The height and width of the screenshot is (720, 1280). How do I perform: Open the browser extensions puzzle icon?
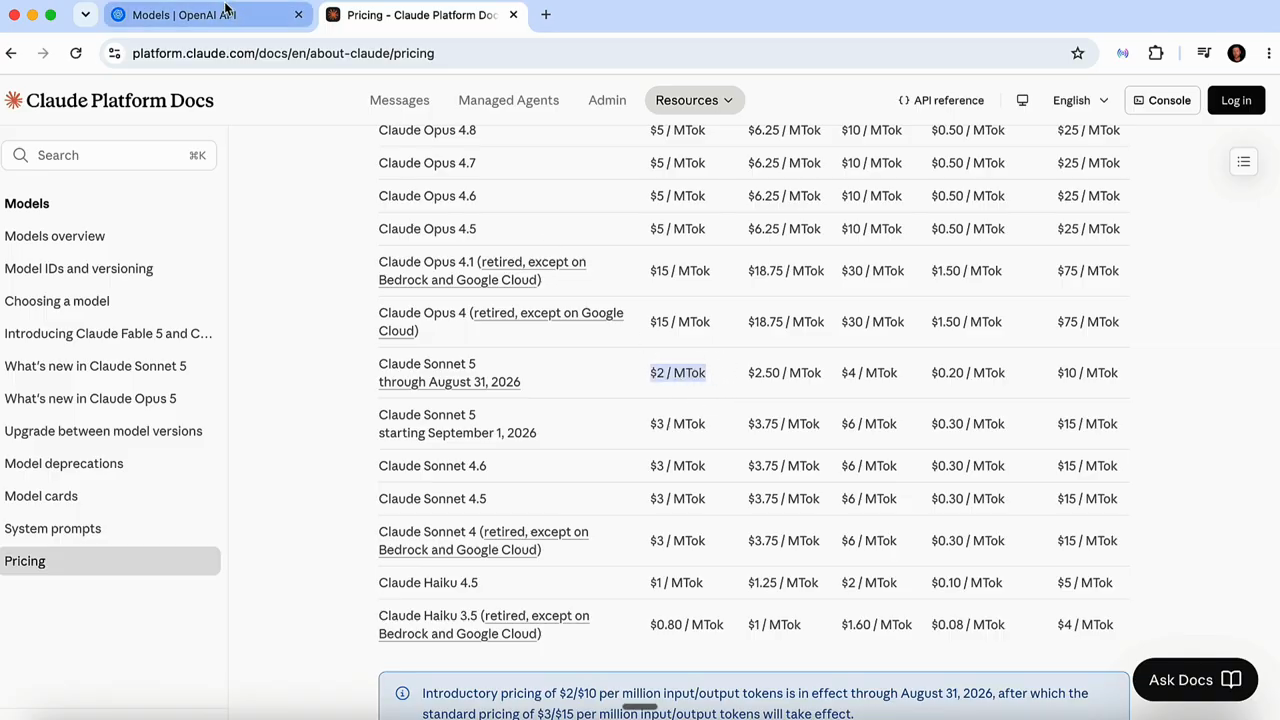1156,53
